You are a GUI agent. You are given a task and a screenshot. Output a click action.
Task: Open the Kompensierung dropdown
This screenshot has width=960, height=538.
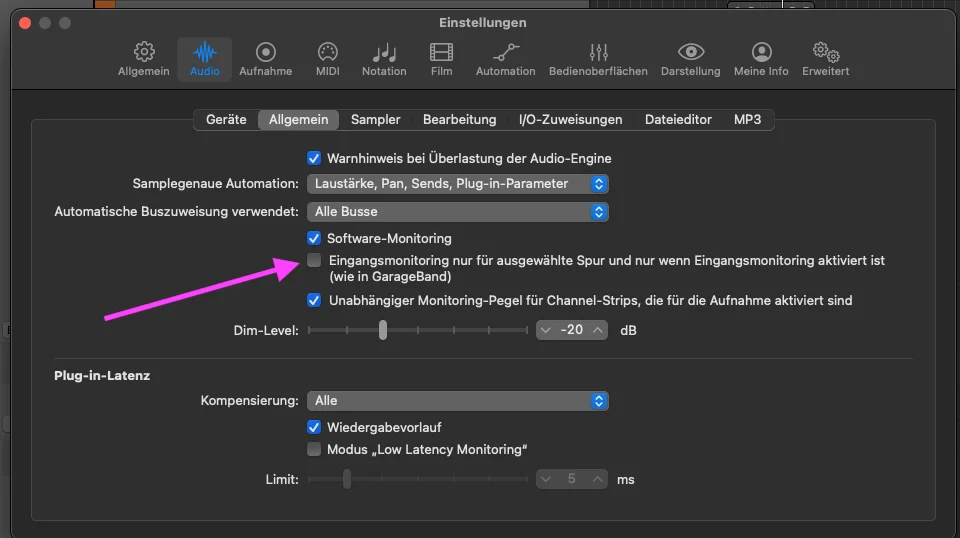tap(457, 401)
